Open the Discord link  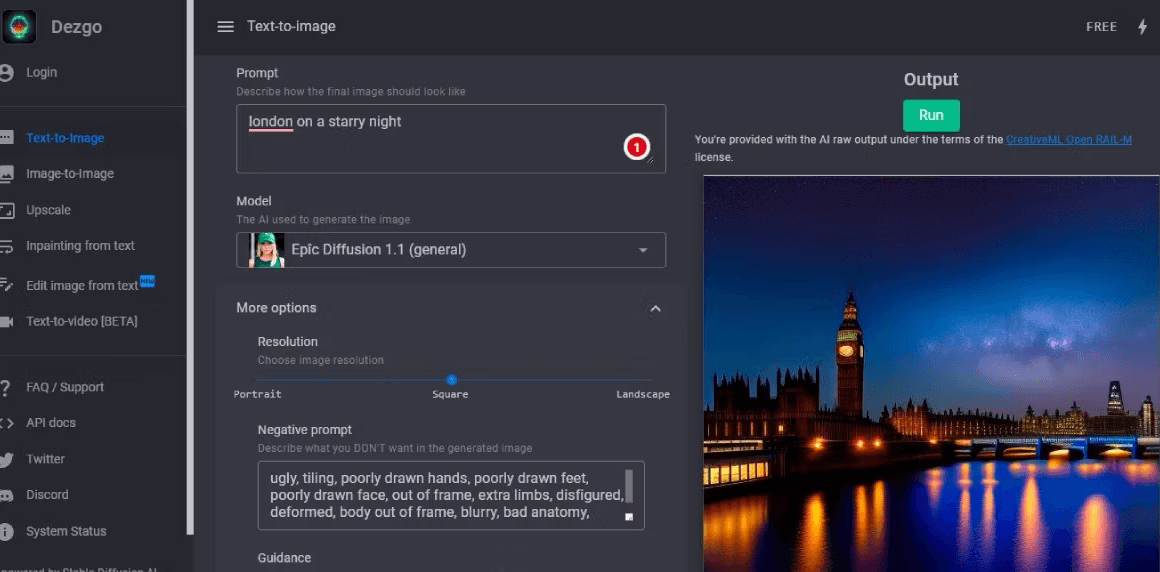pos(47,494)
